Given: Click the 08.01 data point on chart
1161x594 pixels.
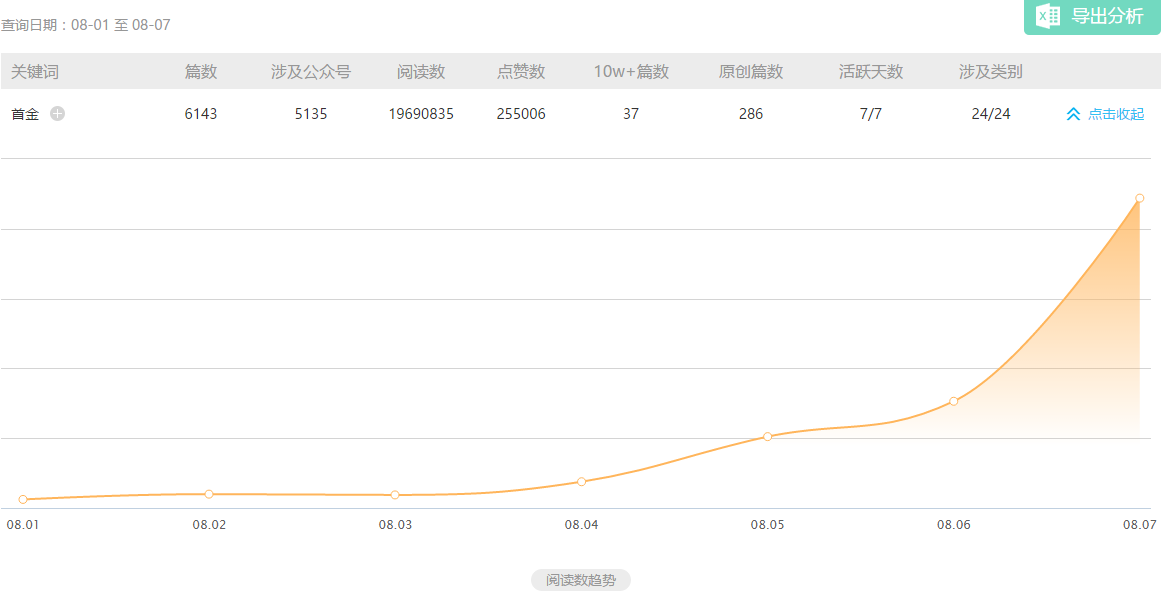Looking at the screenshot, I should point(23,499).
